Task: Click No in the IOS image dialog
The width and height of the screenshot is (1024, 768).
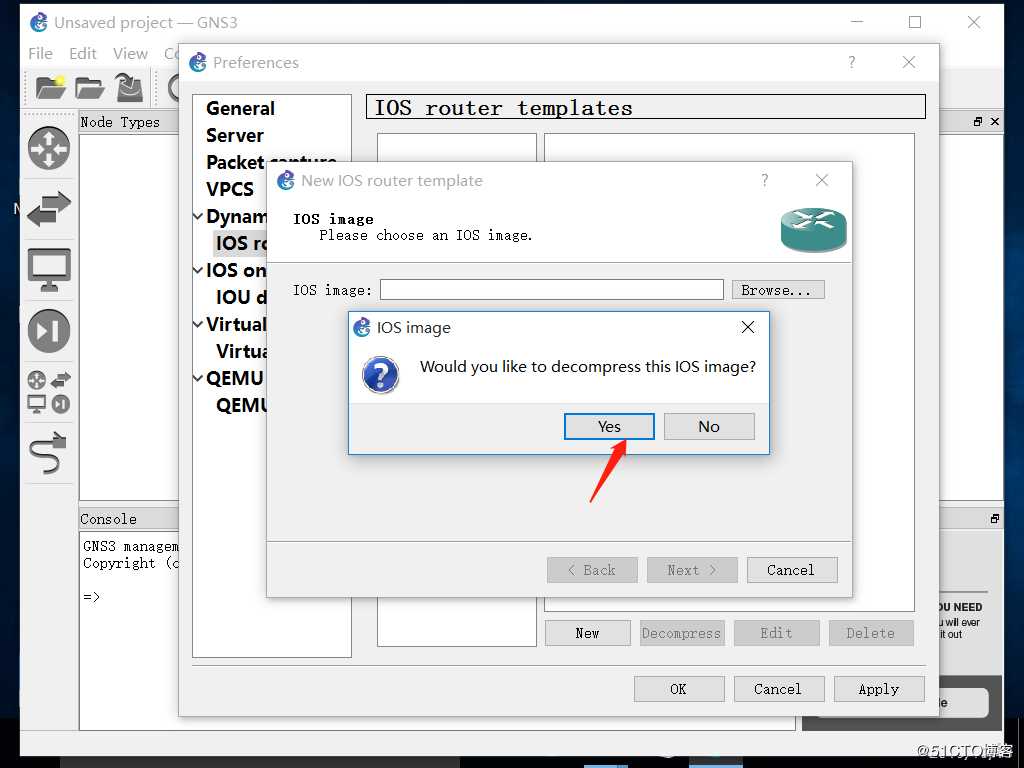Action: coord(709,426)
